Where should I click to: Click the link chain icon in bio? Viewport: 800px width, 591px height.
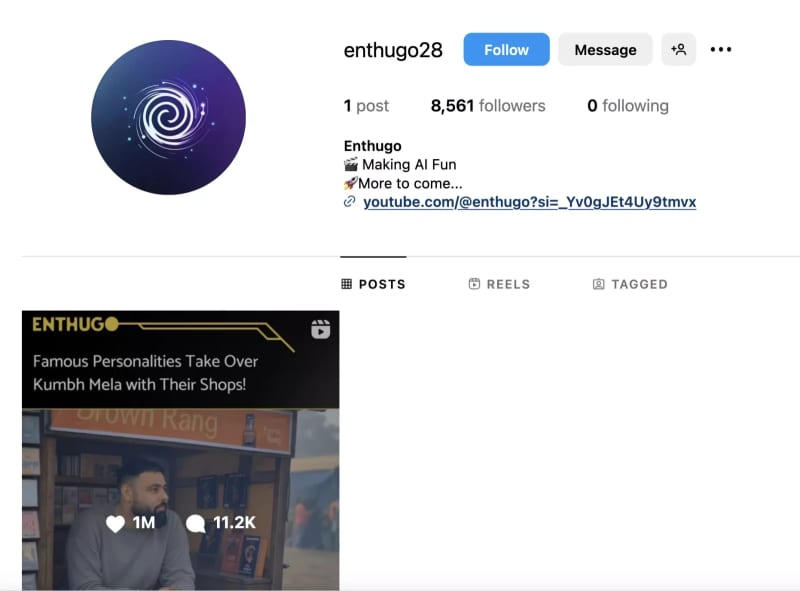(349, 202)
